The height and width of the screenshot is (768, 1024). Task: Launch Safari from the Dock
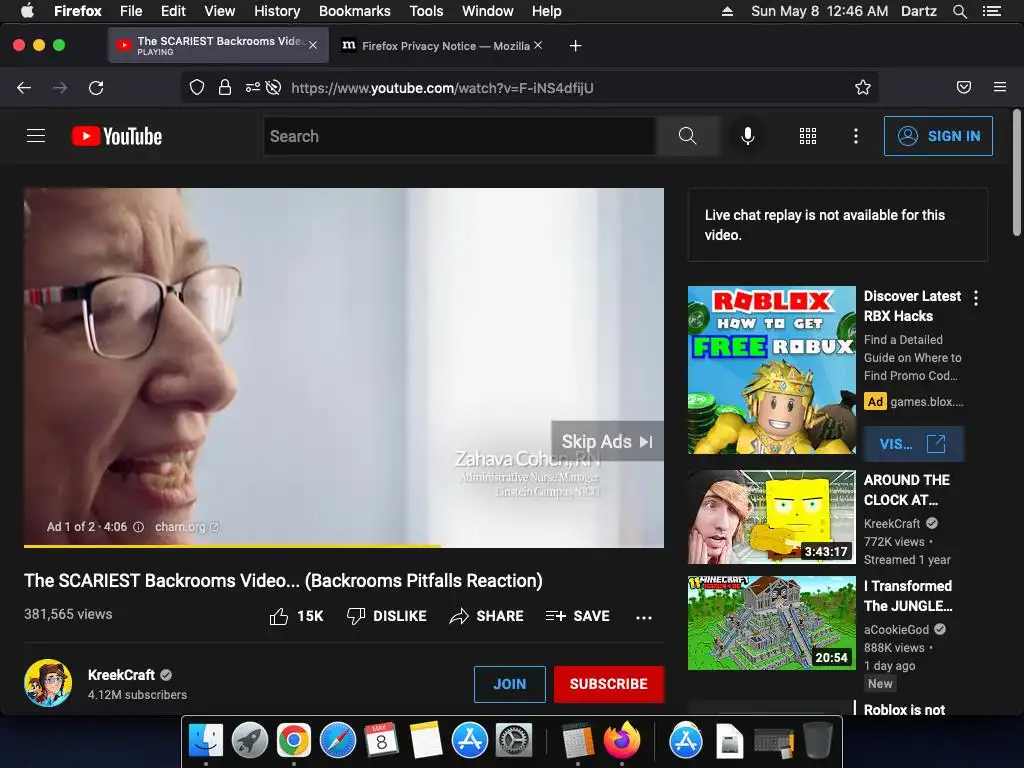[338, 740]
